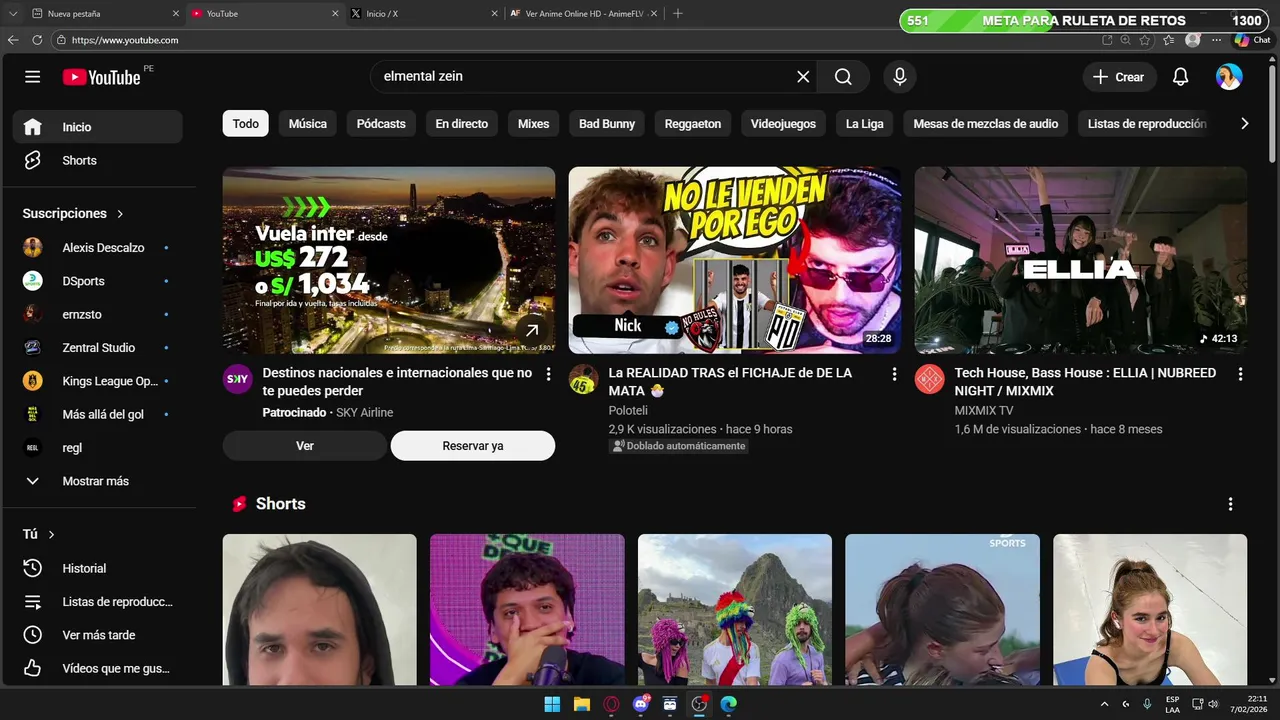
Task: Open the first Short with hooded man
Action: tap(320, 610)
